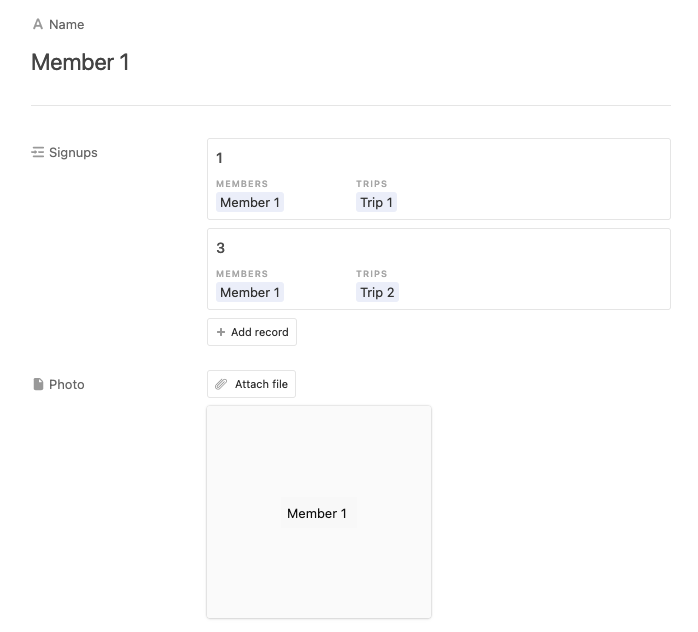Select Trip 2 linked chip
This screenshot has height=632, width=698.
(x=377, y=292)
